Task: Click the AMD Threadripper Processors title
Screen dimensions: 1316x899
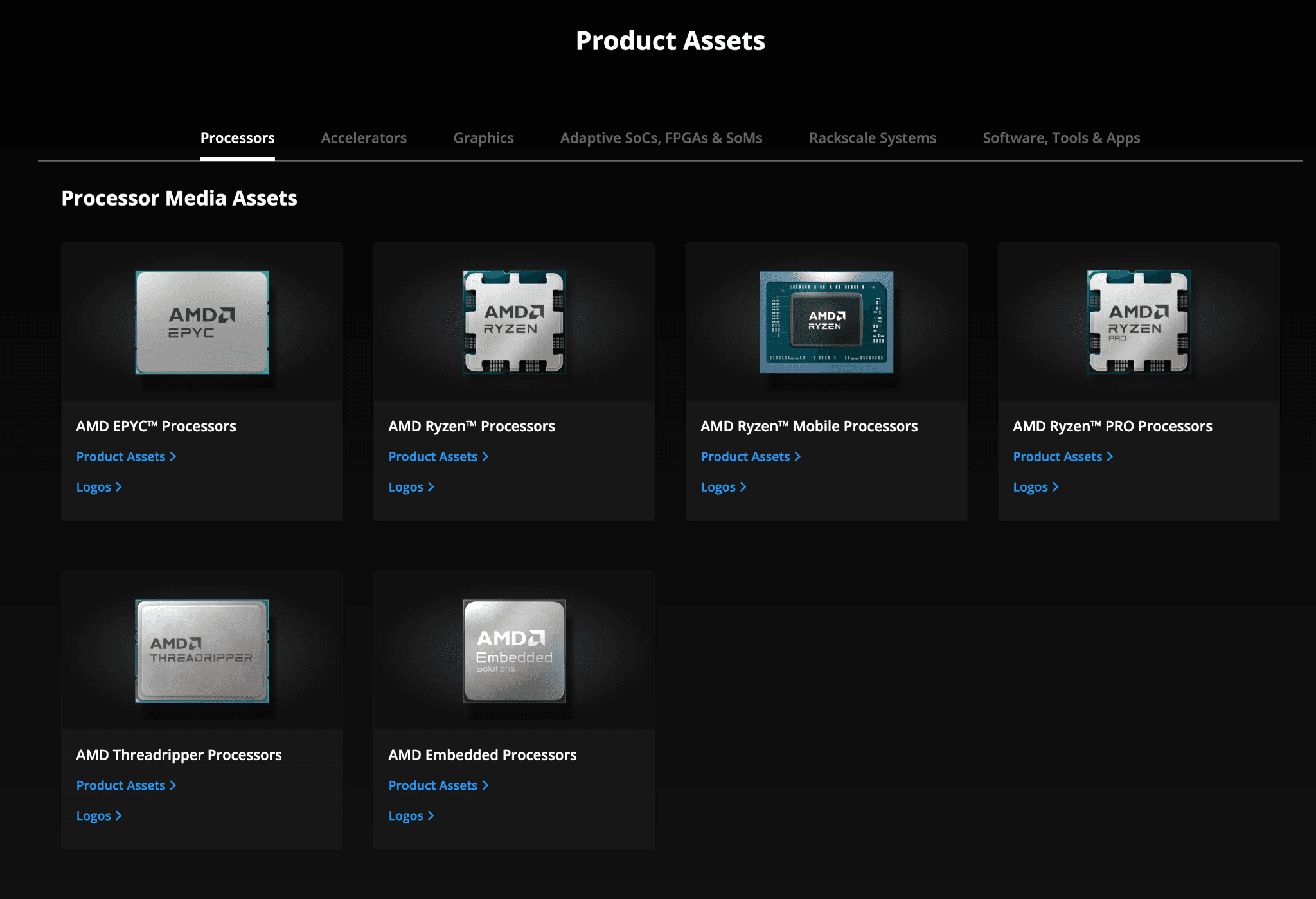Action: (x=179, y=755)
